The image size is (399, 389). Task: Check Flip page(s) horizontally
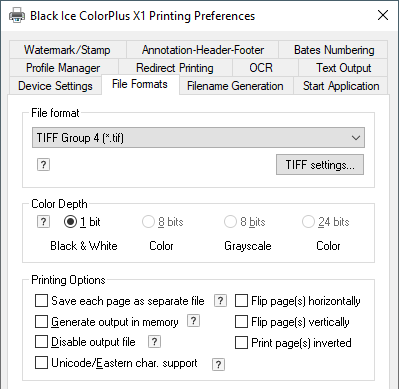pos(241,301)
